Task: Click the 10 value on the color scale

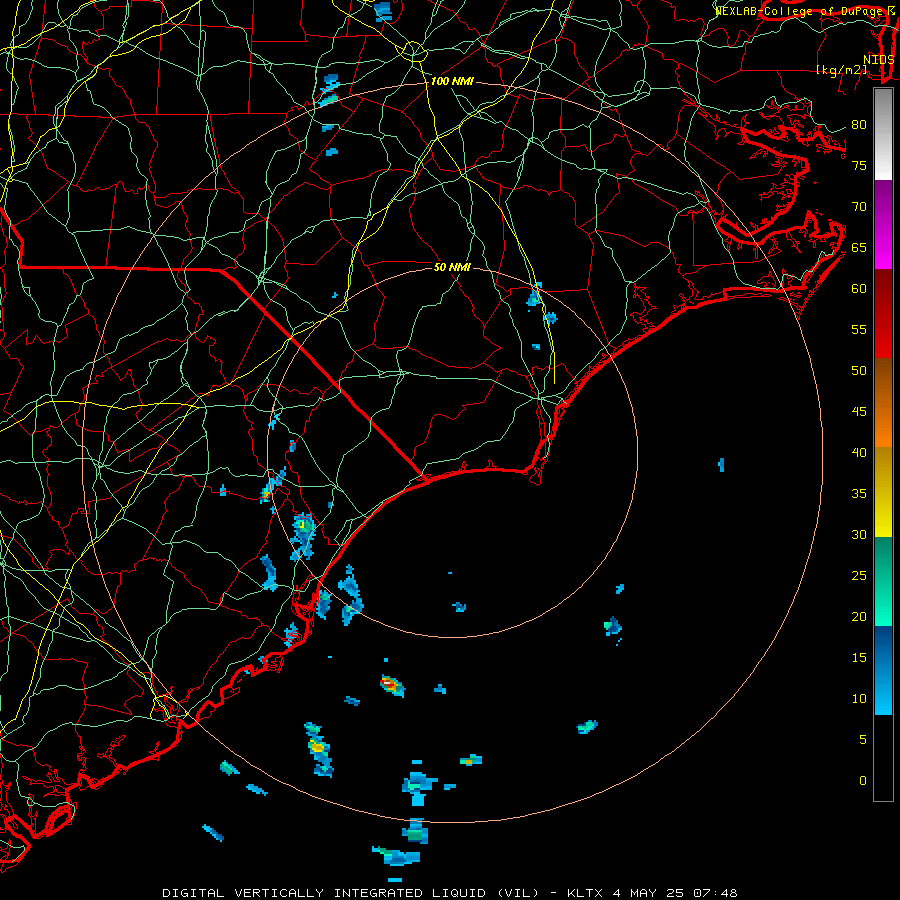Action: point(859,699)
